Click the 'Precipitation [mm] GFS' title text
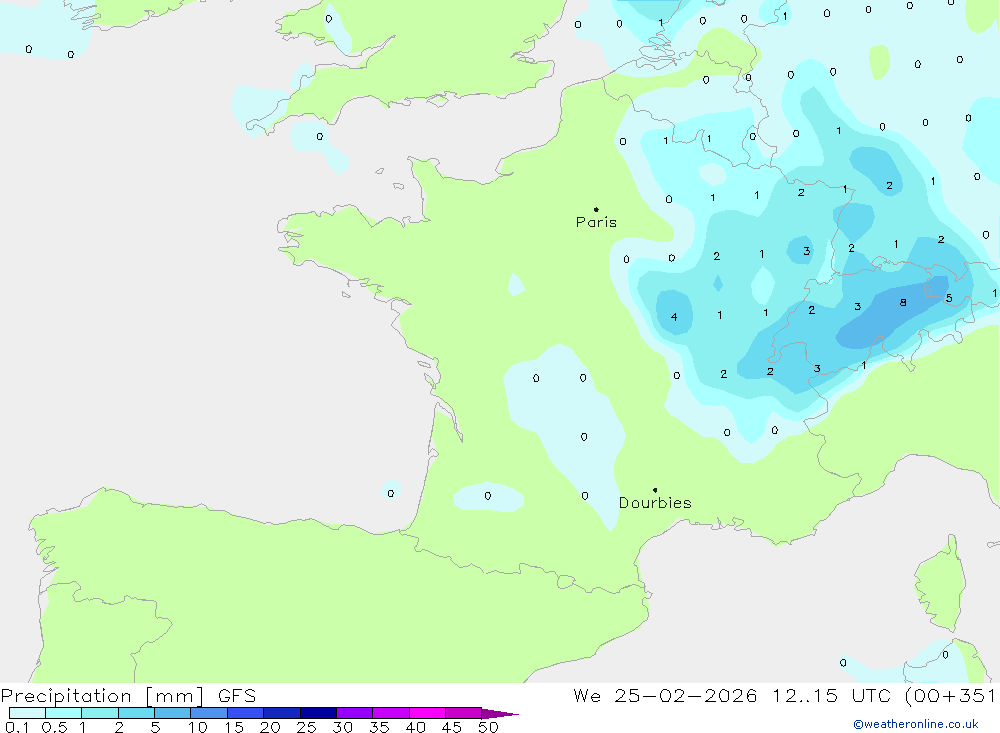Screen dimensions: 1000x733 pyautogui.click(x=128, y=695)
